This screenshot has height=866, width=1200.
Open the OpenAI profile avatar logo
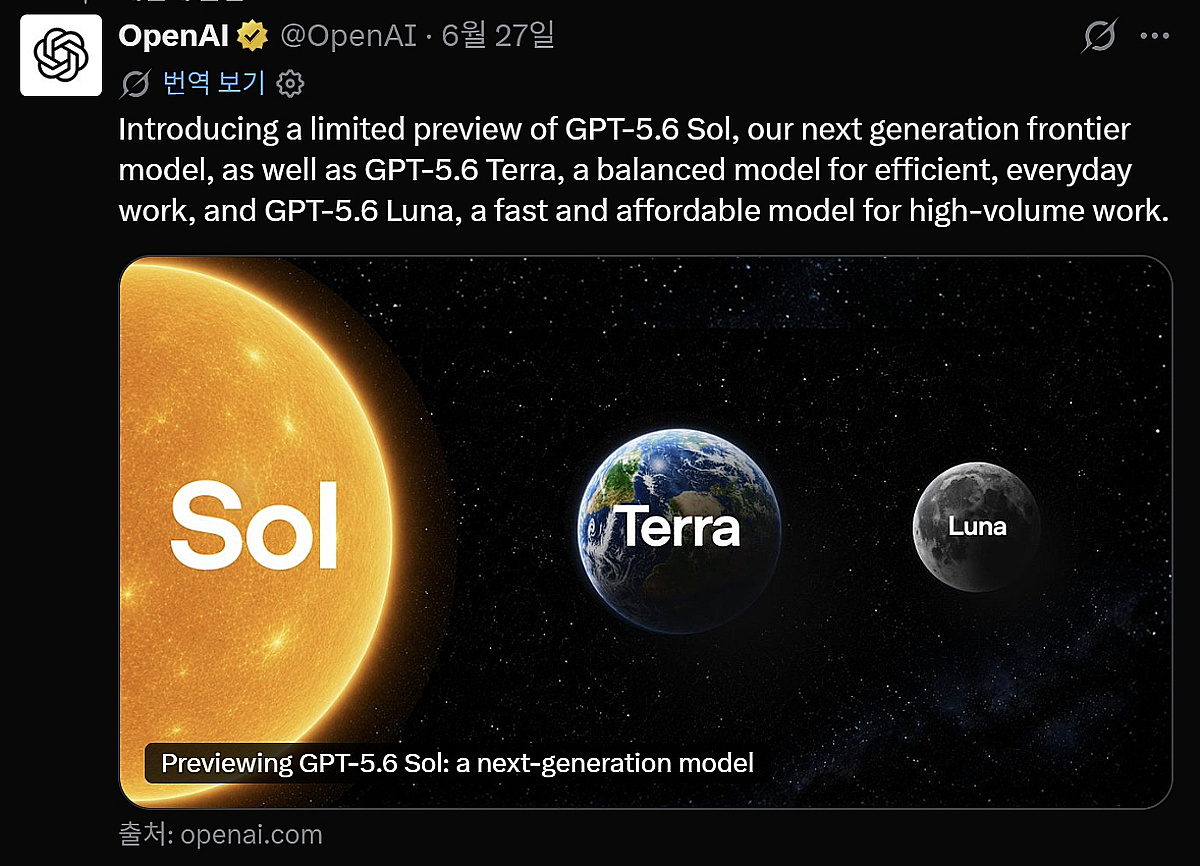point(61,55)
